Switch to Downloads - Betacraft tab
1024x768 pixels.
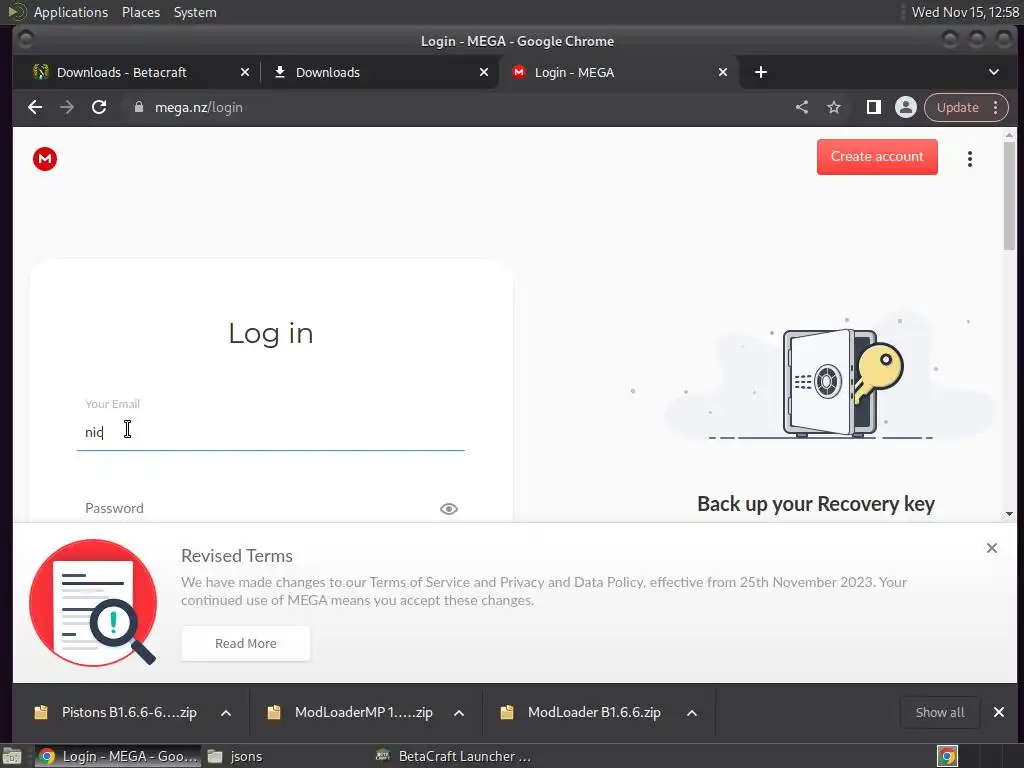(121, 72)
